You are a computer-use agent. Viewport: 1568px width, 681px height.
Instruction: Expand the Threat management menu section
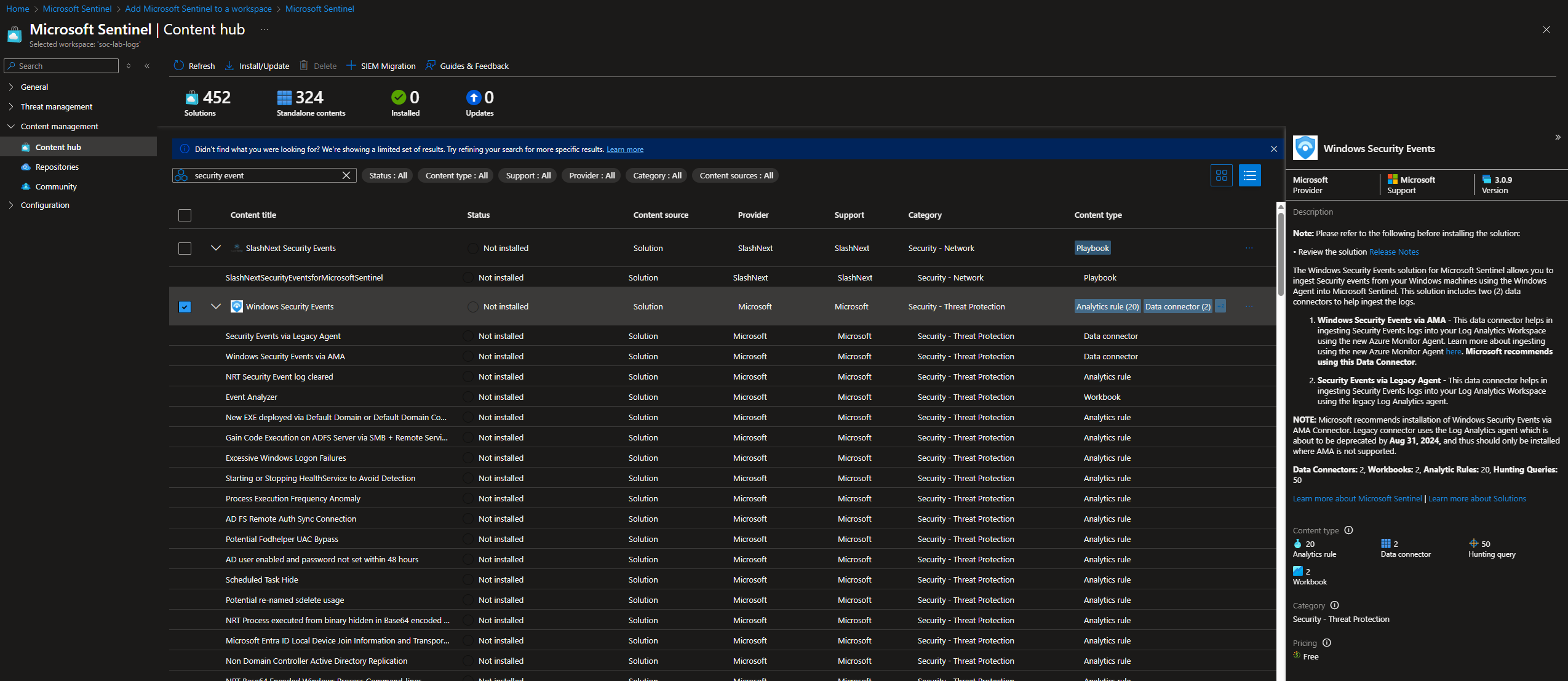tap(56, 106)
